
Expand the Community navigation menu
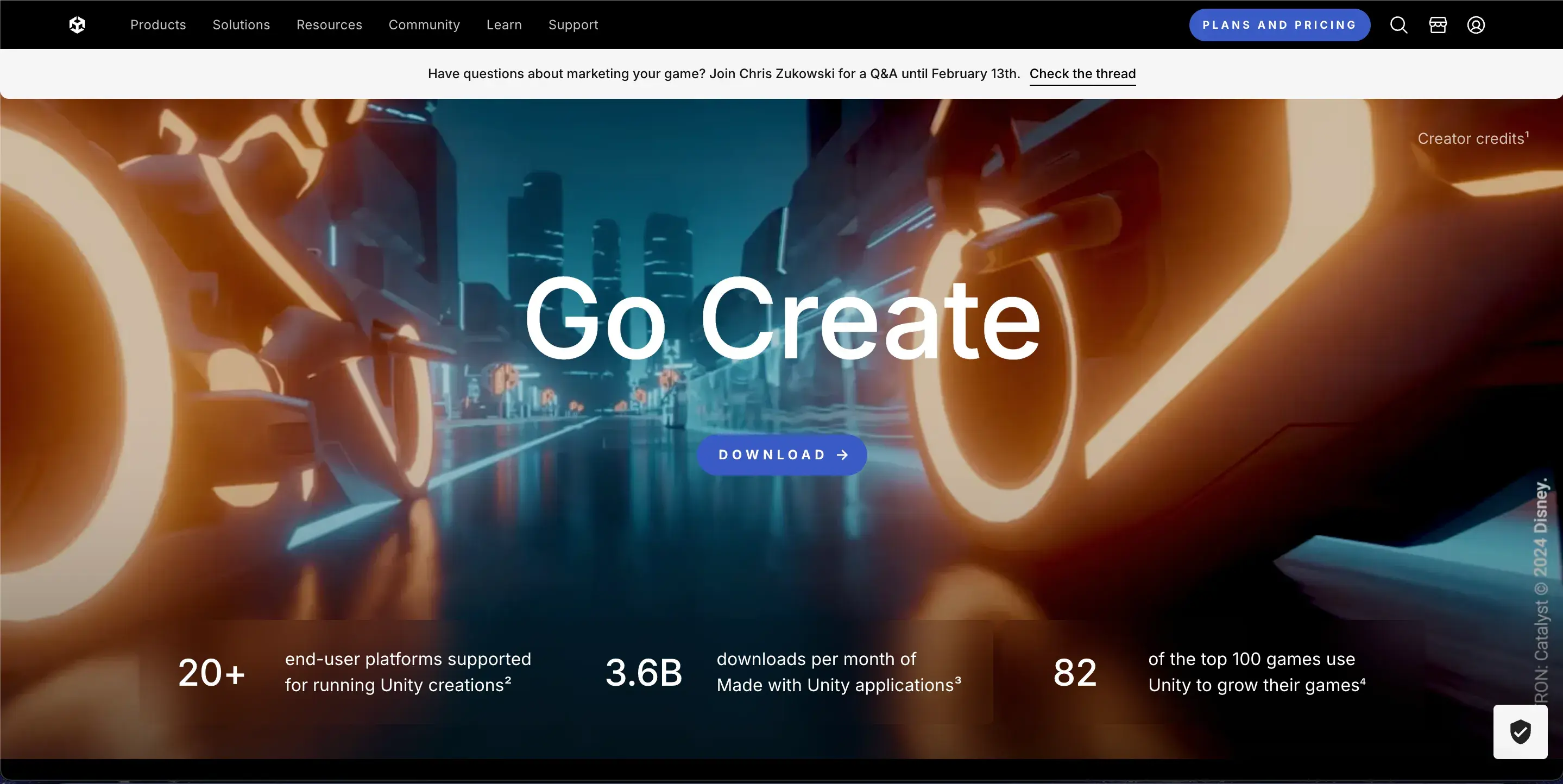424,25
